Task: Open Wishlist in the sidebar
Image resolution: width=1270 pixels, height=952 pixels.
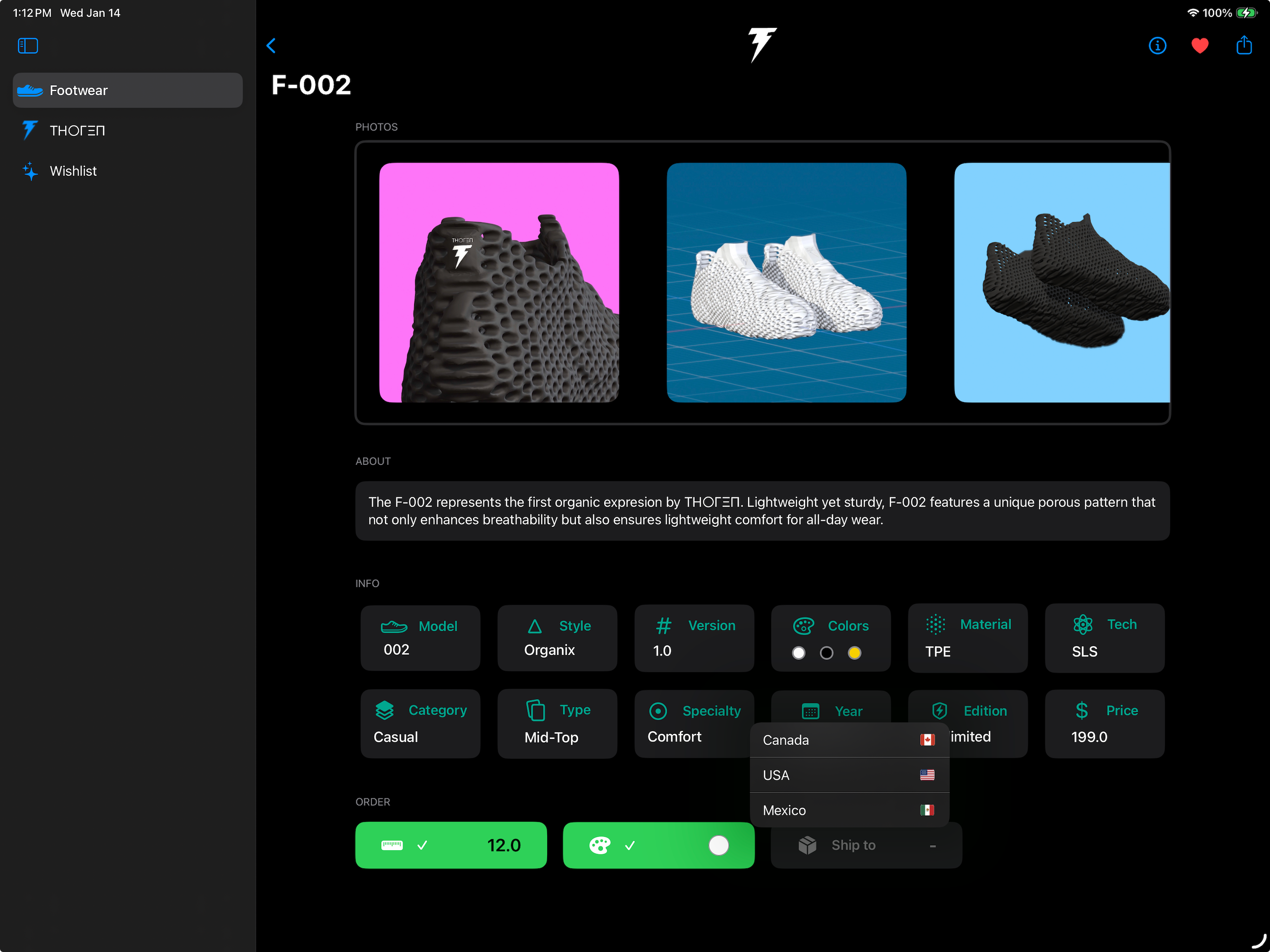Action: pyautogui.click(x=127, y=171)
